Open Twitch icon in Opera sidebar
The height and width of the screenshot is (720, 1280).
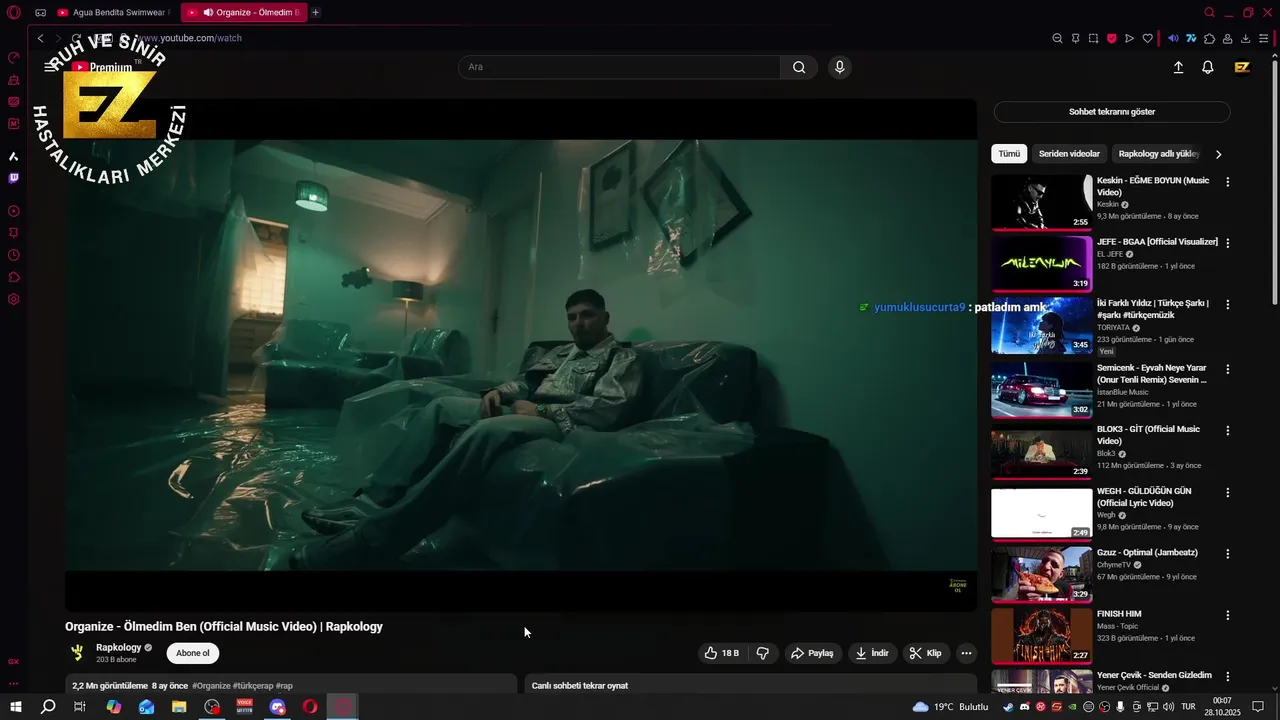(13, 178)
